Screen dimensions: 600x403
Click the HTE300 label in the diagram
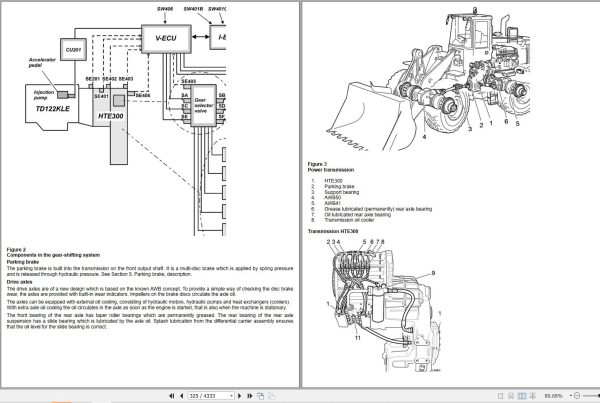point(111,116)
